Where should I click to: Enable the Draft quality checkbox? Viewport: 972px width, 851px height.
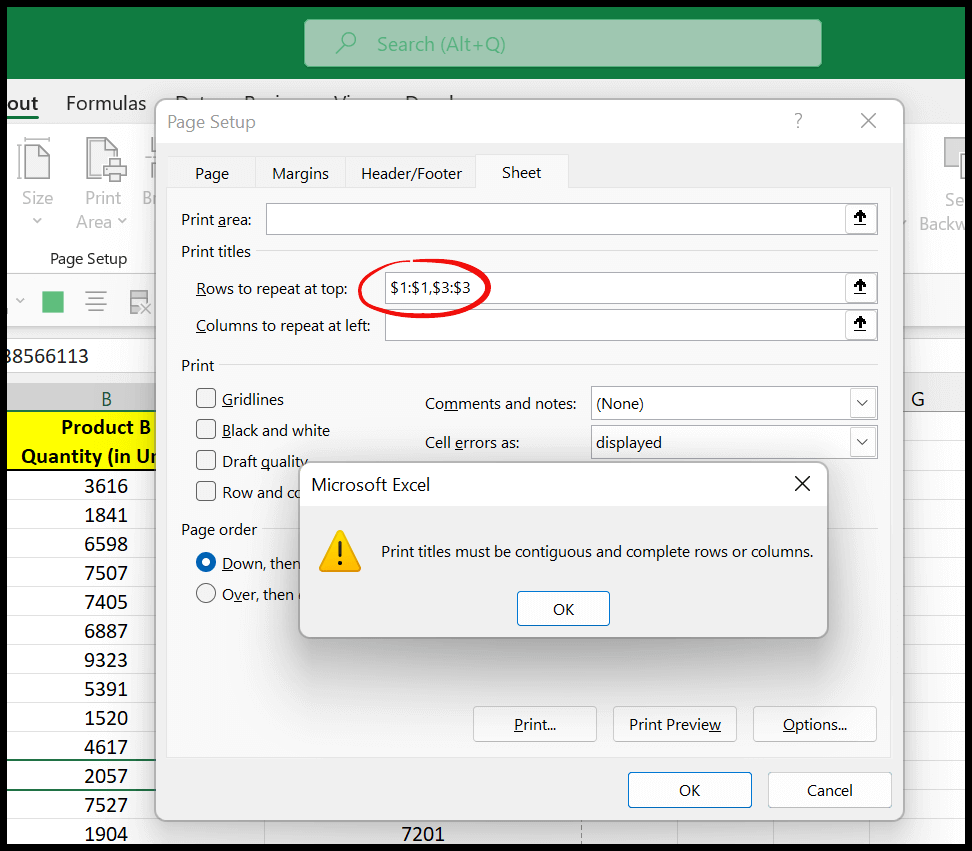point(206,460)
